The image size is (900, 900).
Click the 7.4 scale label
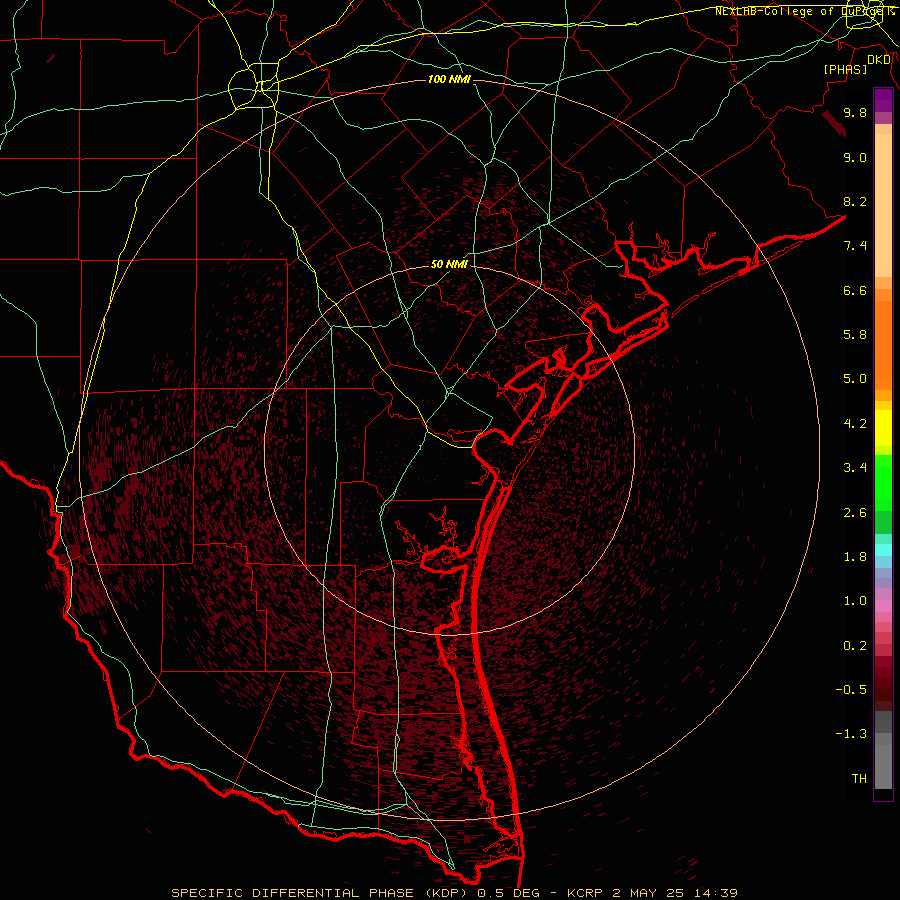click(x=855, y=246)
